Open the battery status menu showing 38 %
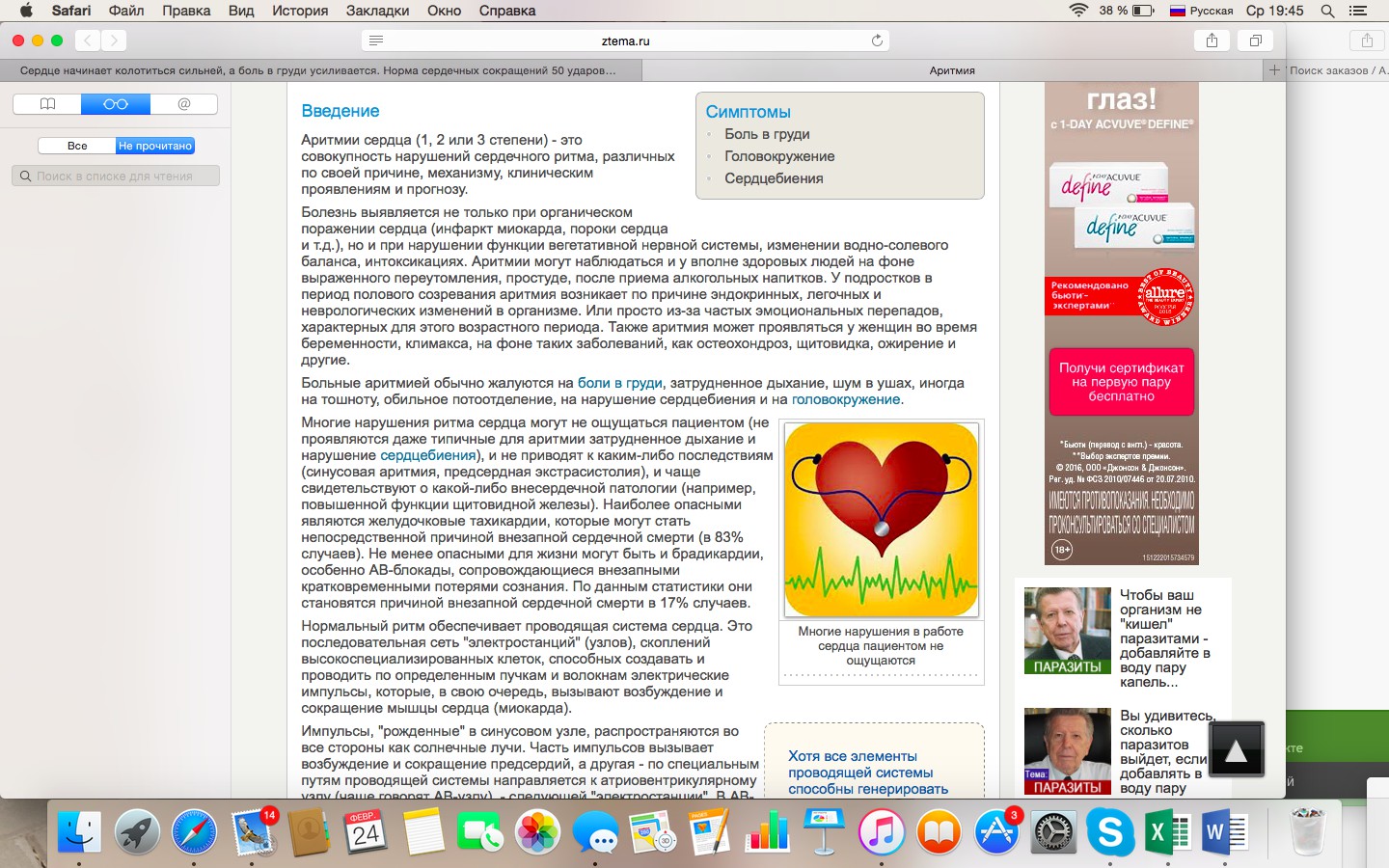The width and height of the screenshot is (1389, 868). tap(1127, 11)
